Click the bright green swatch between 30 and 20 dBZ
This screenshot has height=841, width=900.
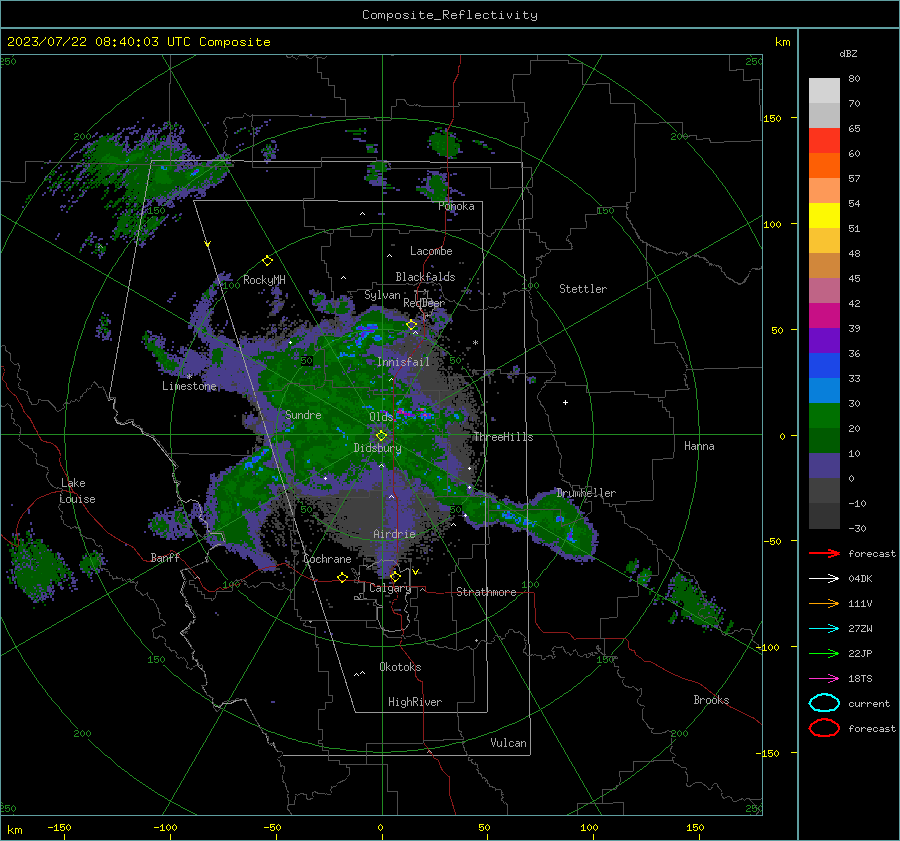[x=824, y=416]
